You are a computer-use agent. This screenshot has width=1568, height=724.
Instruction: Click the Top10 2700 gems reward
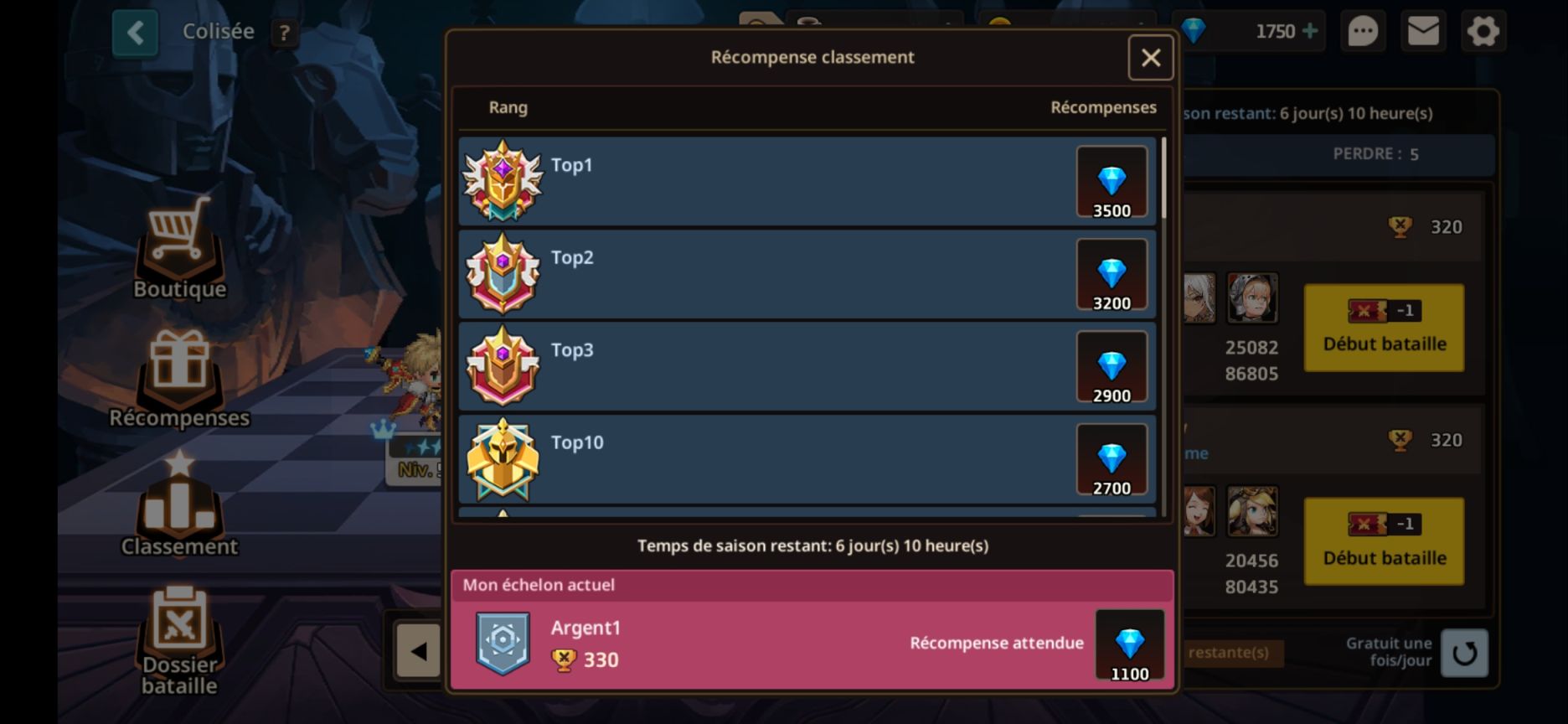[x=1112, y=460]
